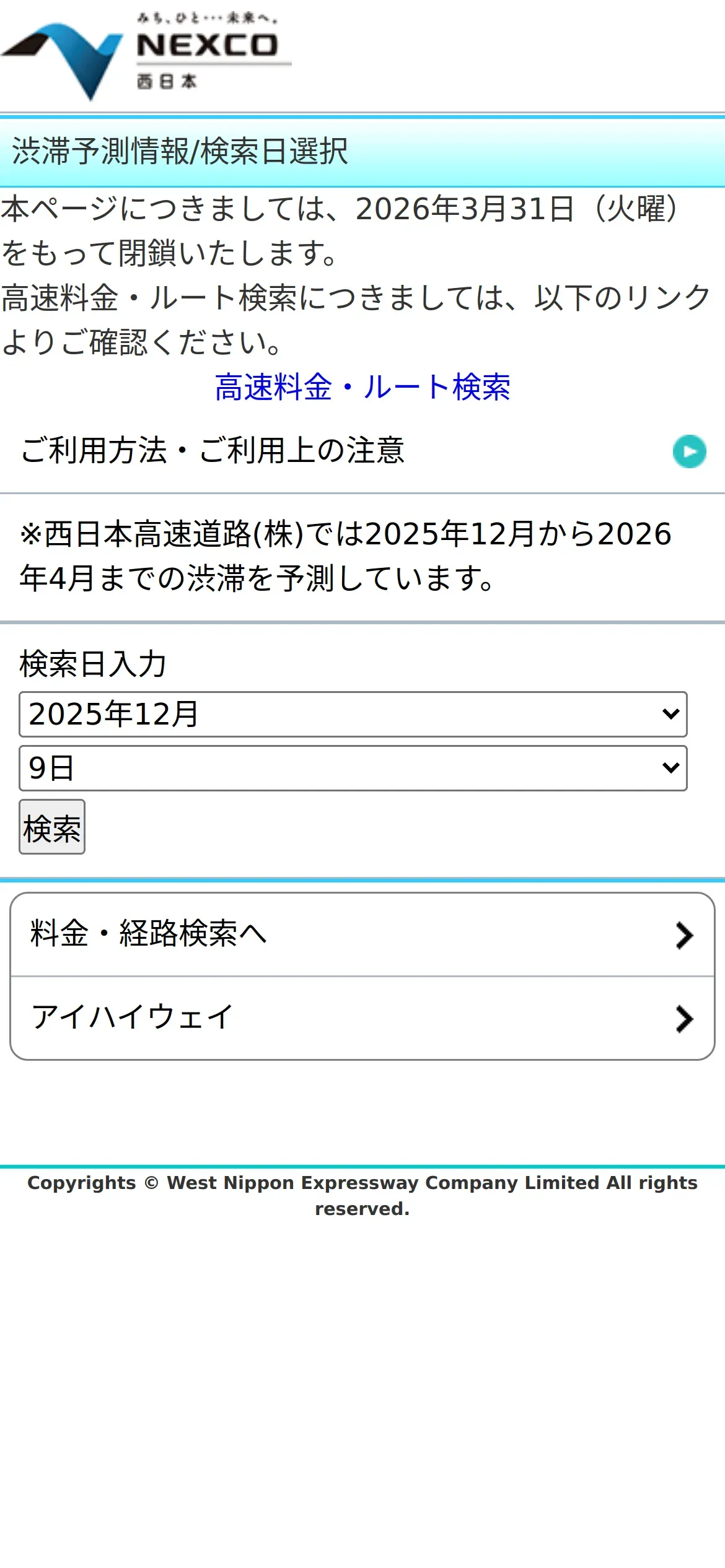Click the chevron beside 料金・経路検索へ
Screen dimensions: 725x1568
click(x=683, y=935)
